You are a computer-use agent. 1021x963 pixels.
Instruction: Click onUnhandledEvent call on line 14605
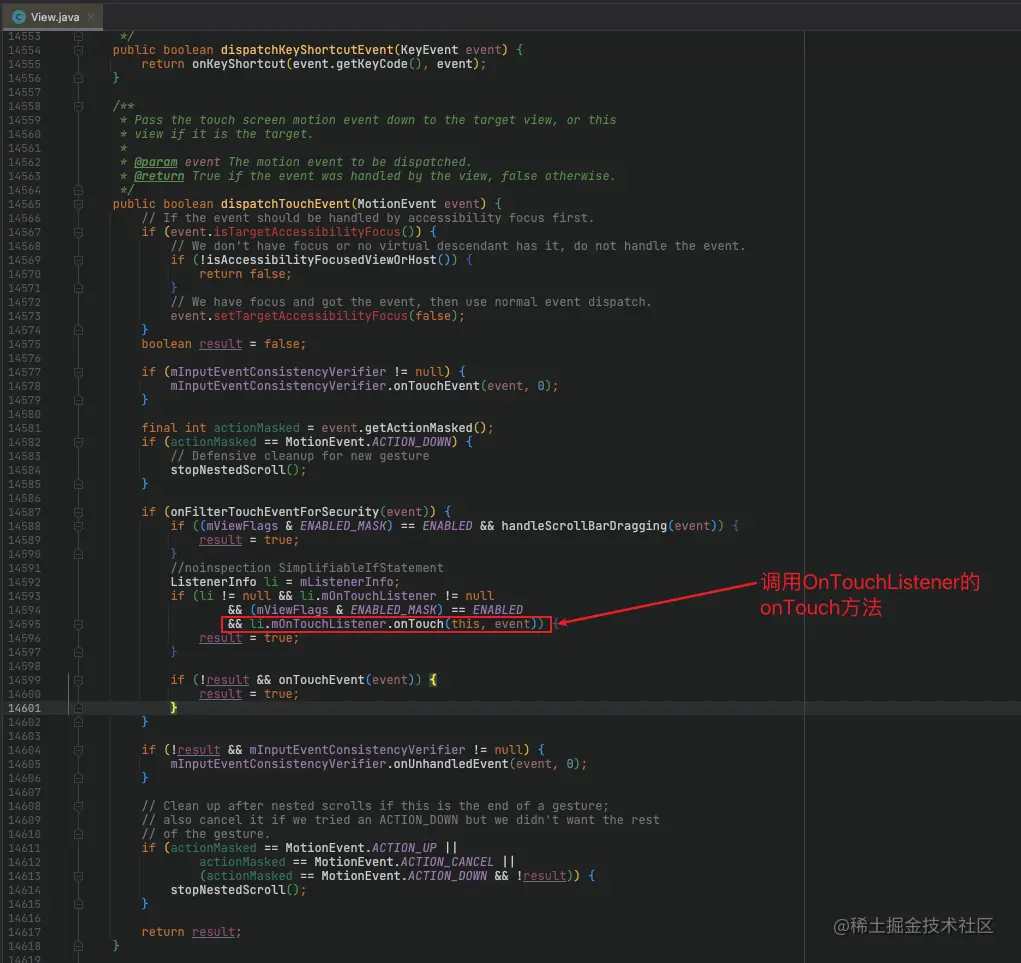click(x=451, y=764)
